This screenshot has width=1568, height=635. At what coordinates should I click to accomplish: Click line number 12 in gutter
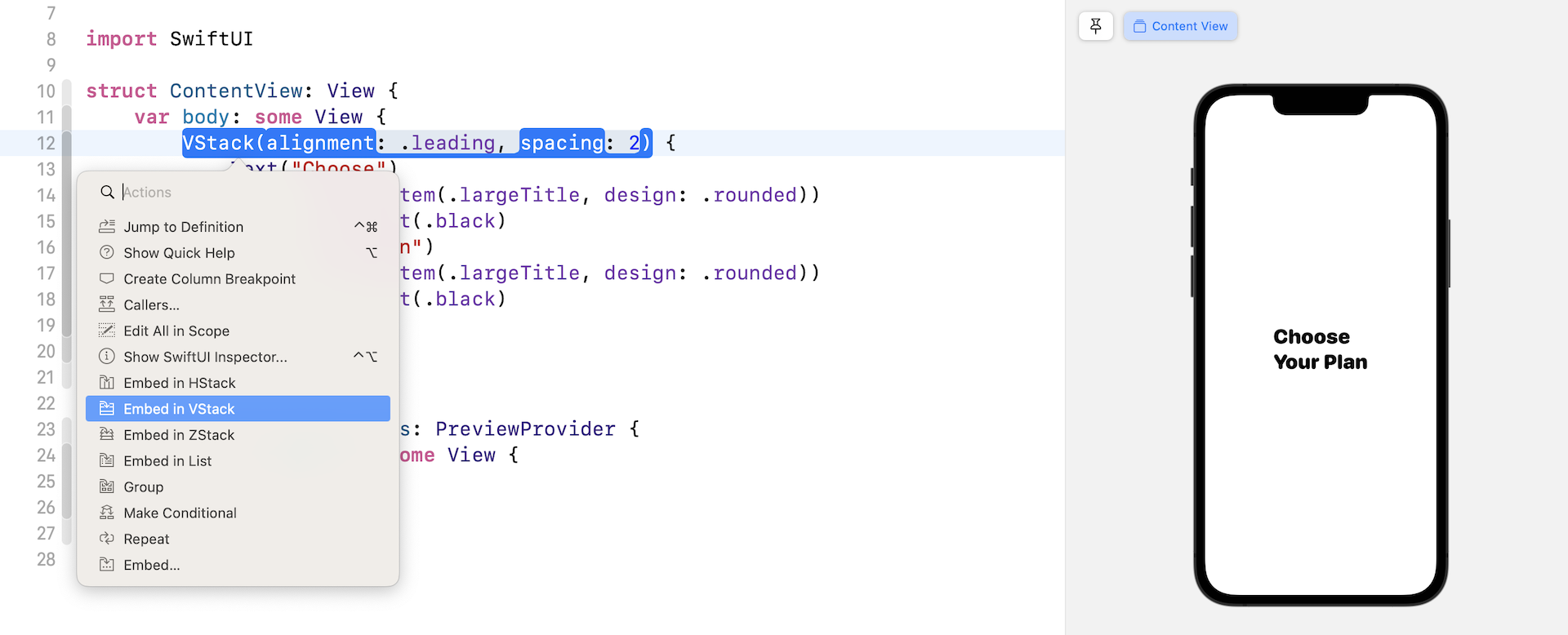46,143
